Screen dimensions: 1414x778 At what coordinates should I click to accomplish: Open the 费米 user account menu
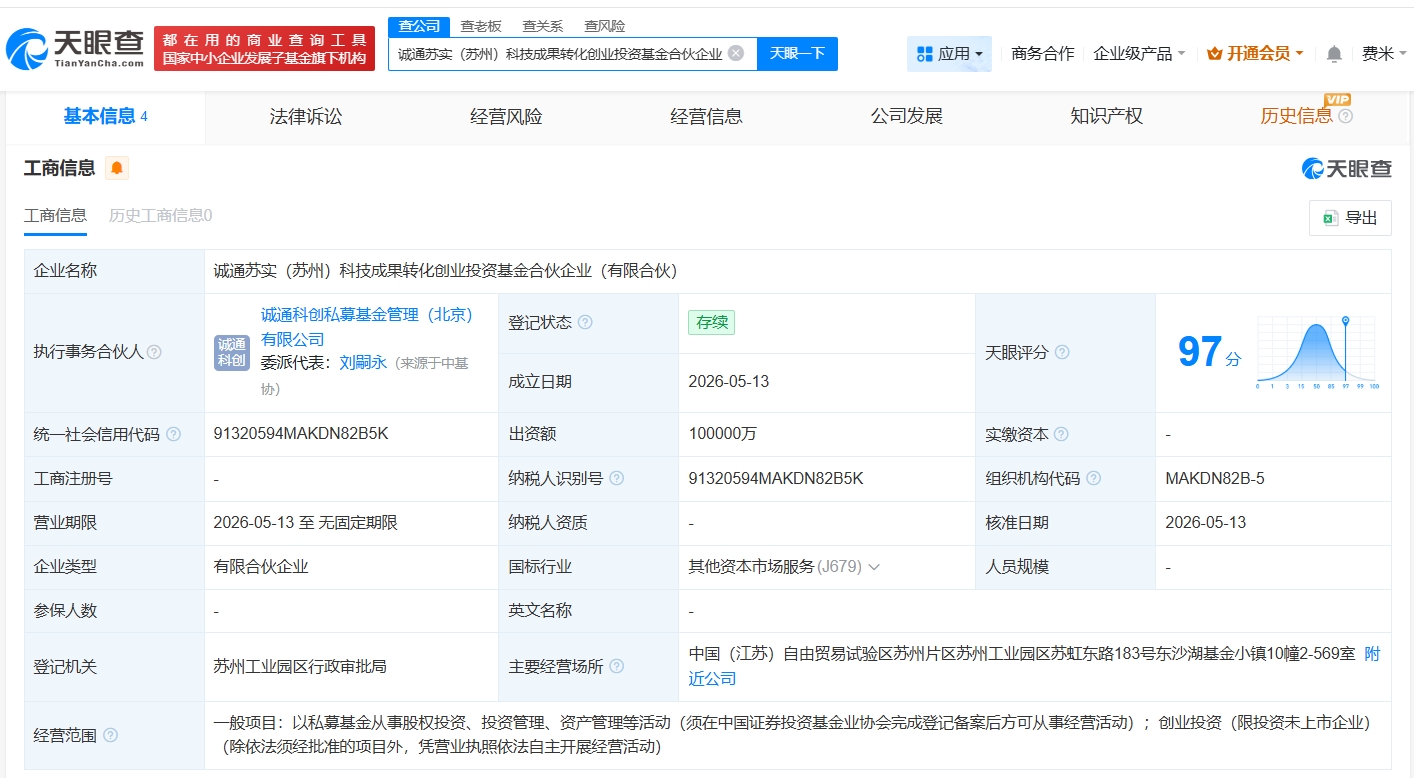[x=1384, y=54]
